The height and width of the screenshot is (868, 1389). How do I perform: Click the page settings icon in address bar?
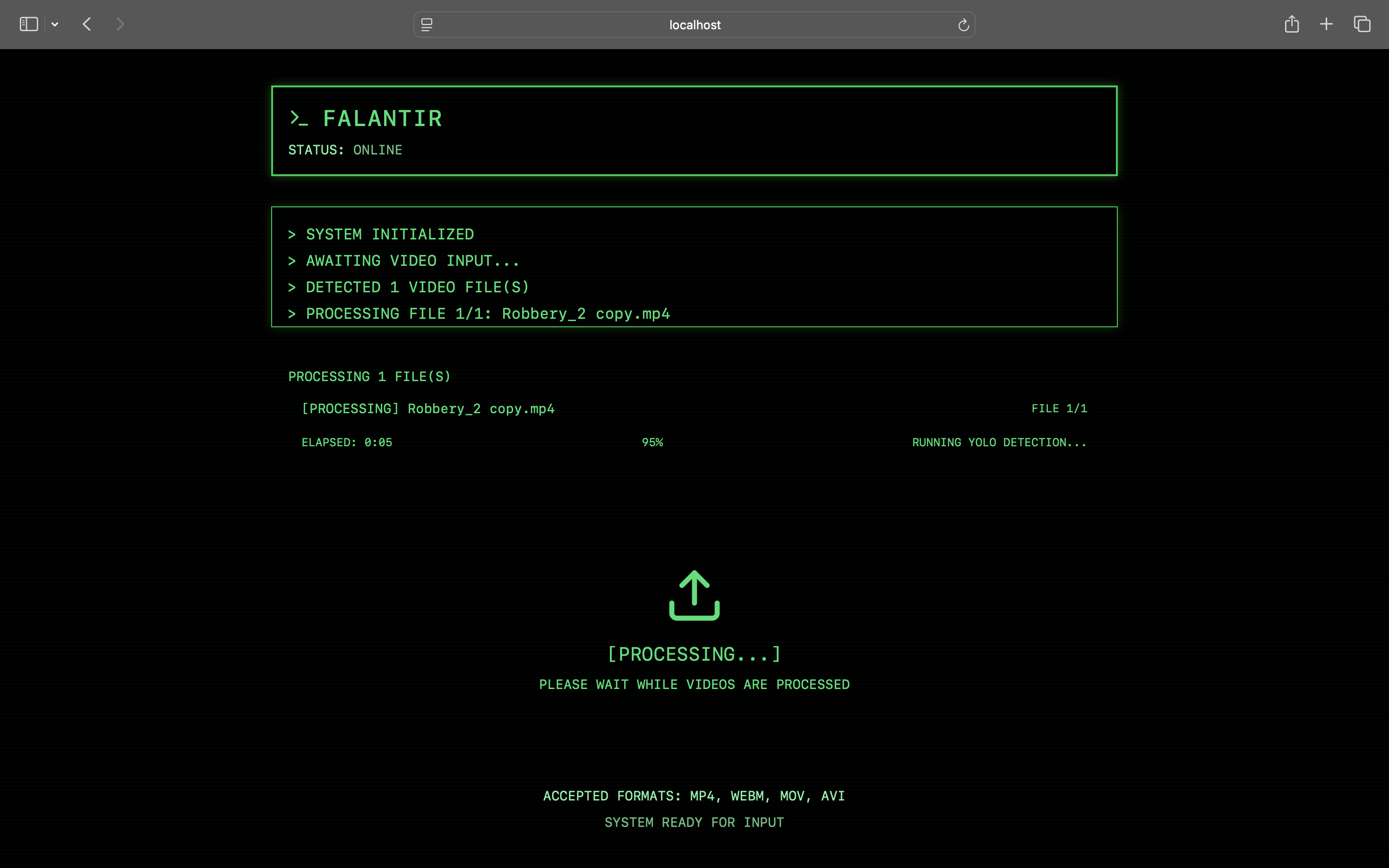[427, 25]
